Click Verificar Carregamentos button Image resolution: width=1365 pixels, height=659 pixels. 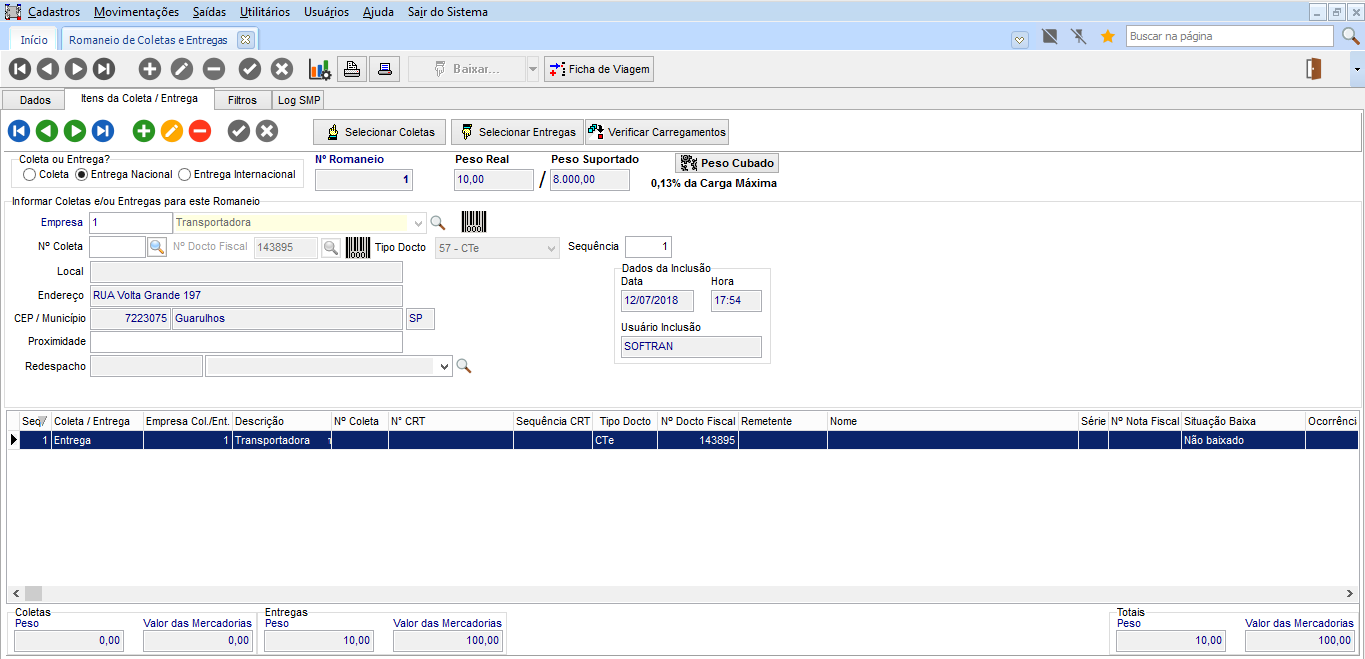[x=657, y=132]
